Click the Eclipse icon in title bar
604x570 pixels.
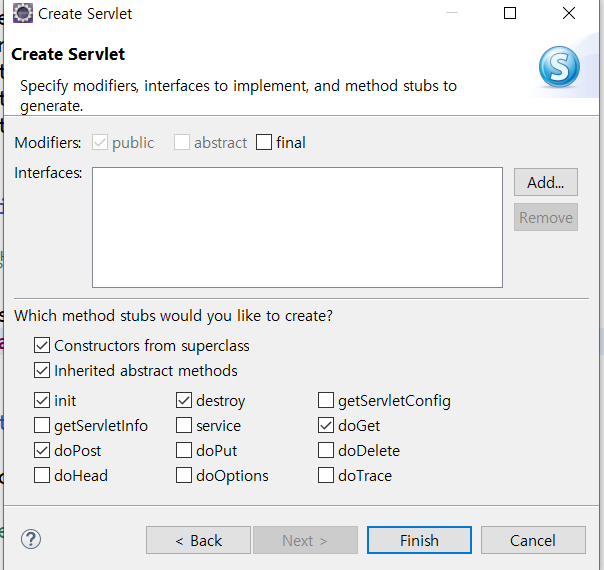pyautogui.click(x=23, y=13)
